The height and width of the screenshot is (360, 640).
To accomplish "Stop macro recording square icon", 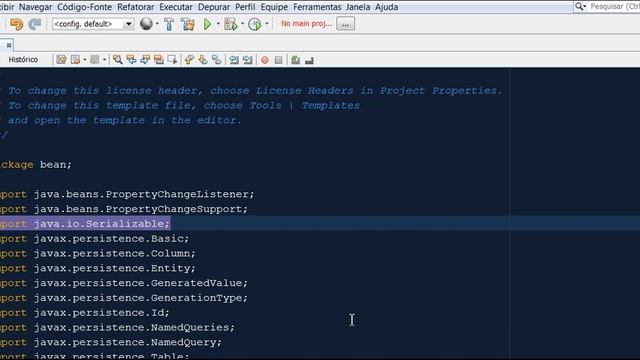I will [x=278, y=60].
